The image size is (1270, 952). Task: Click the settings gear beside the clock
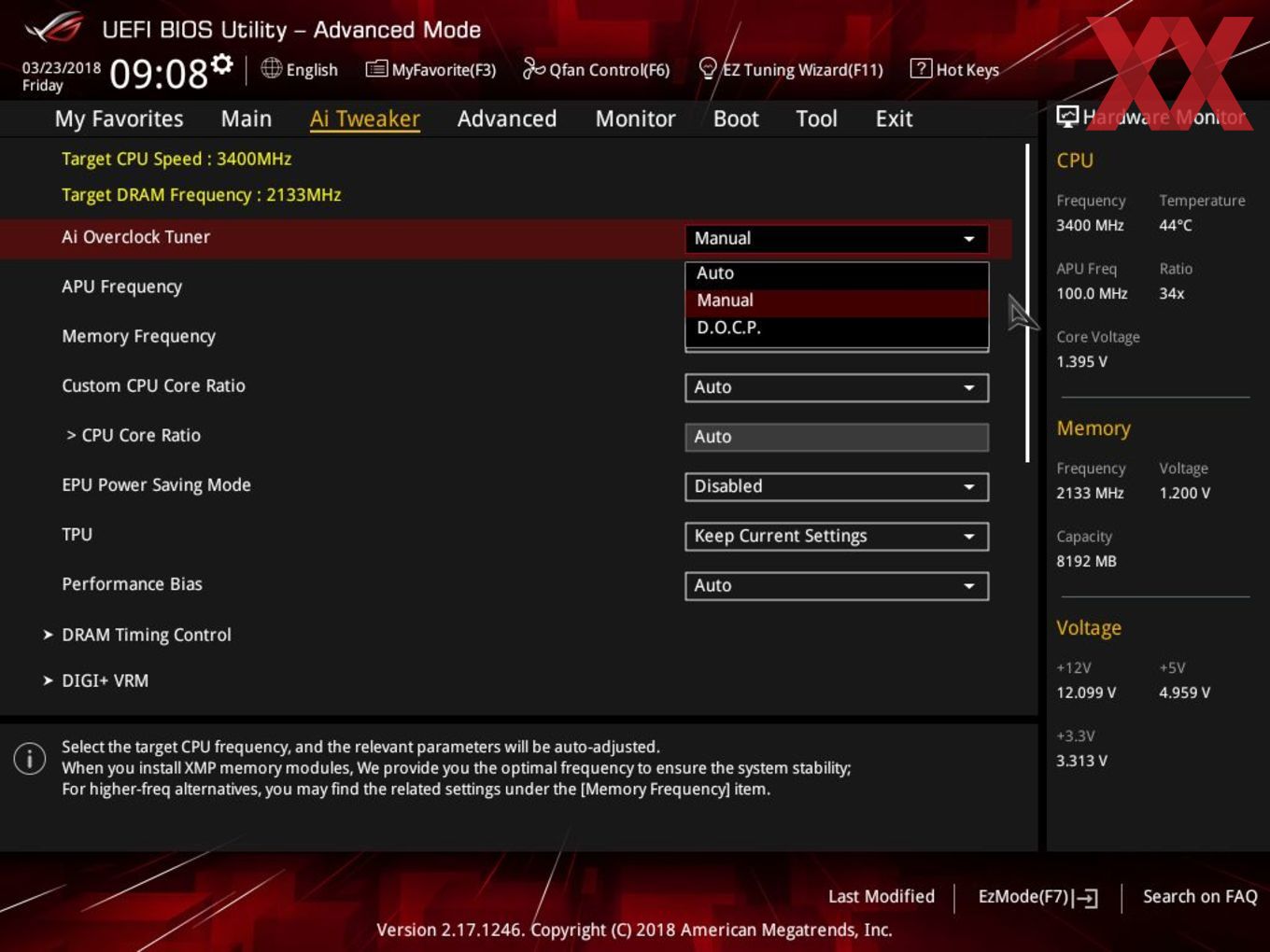pyautogui.click(x=221, y=64)
